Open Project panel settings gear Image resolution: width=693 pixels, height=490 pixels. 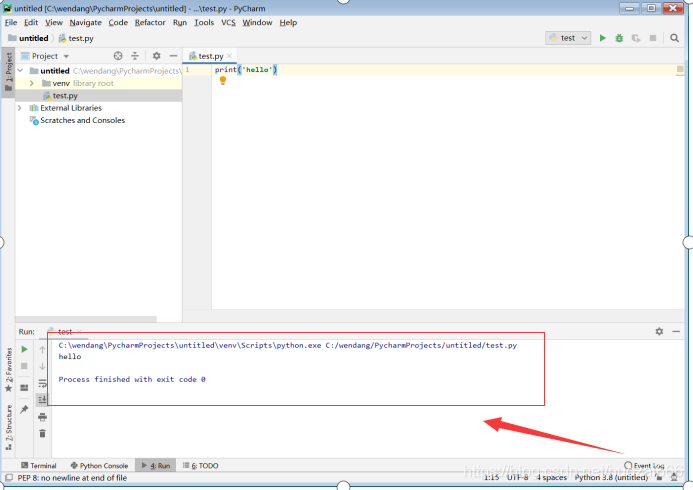(156, 56)
